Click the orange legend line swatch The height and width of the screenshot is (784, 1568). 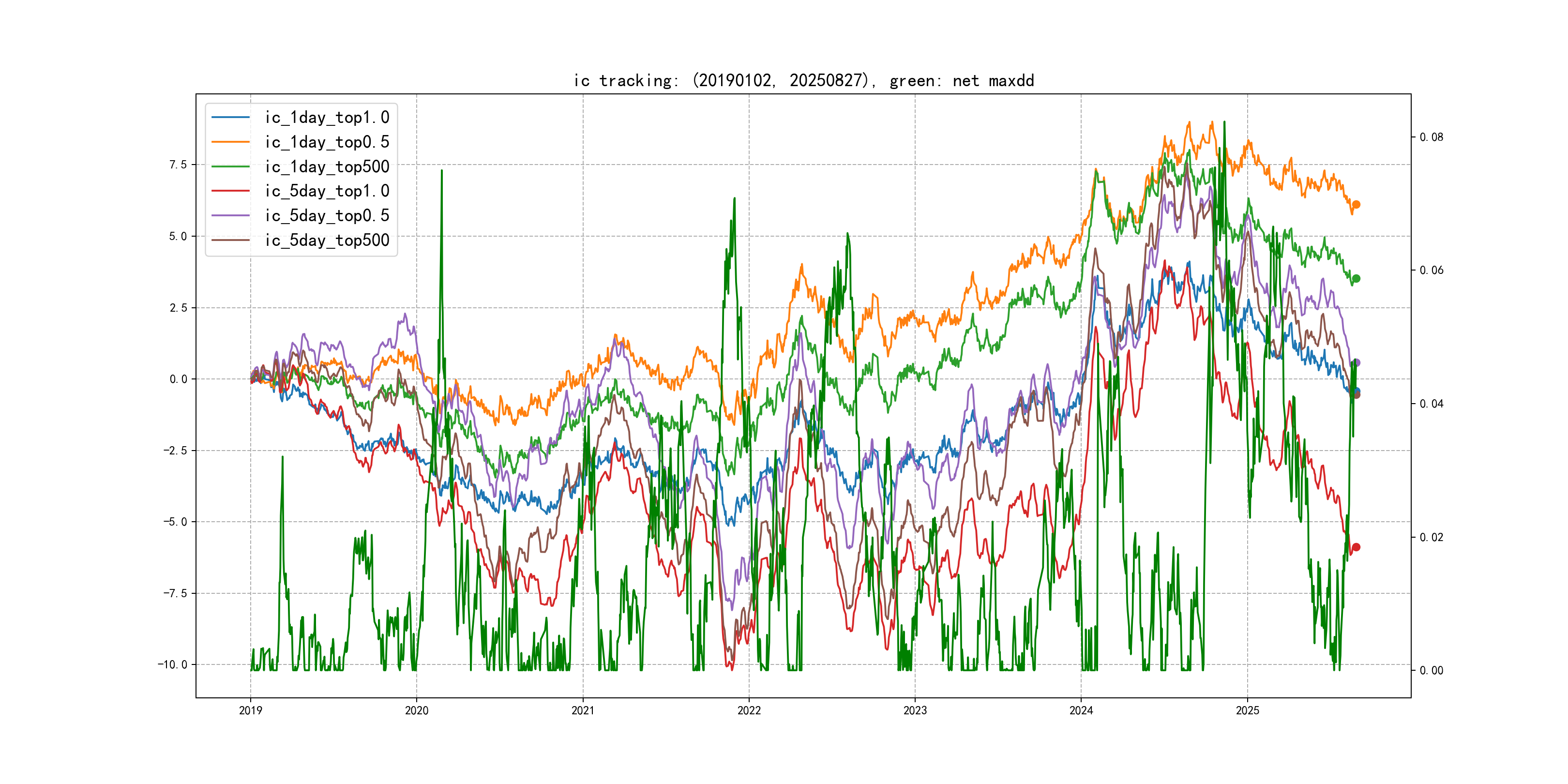pyautogui.click(x=231, y=142)
